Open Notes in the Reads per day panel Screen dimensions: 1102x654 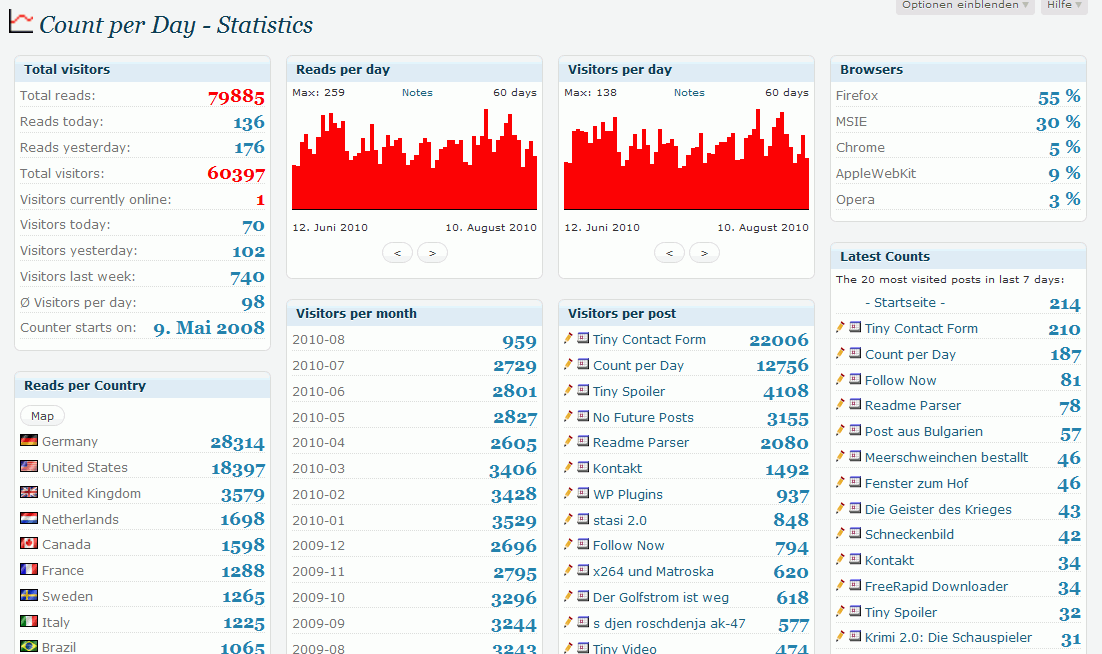(x=417, y=93)
